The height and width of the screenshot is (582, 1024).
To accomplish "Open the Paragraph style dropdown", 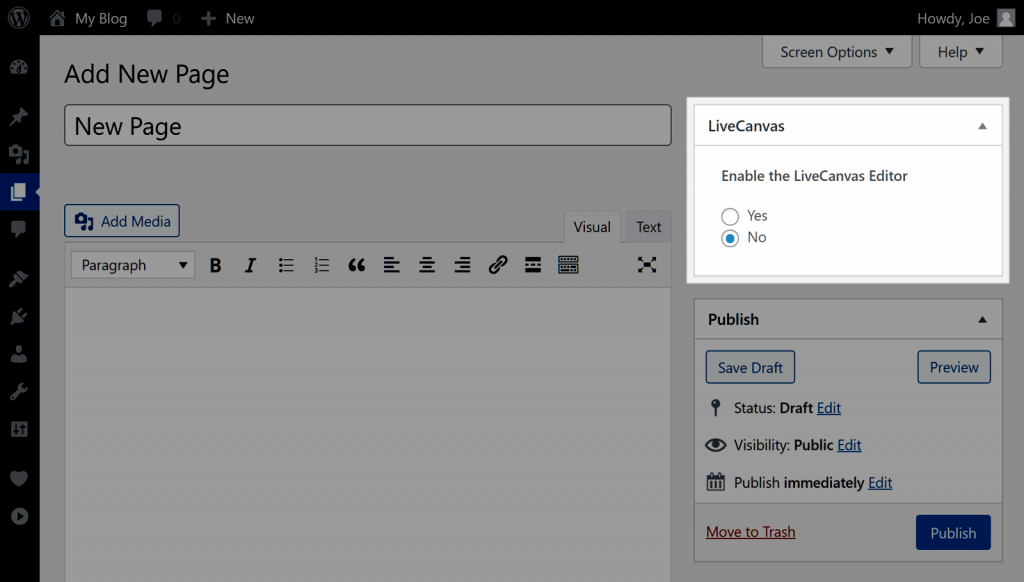I will [x=131, y=264].
